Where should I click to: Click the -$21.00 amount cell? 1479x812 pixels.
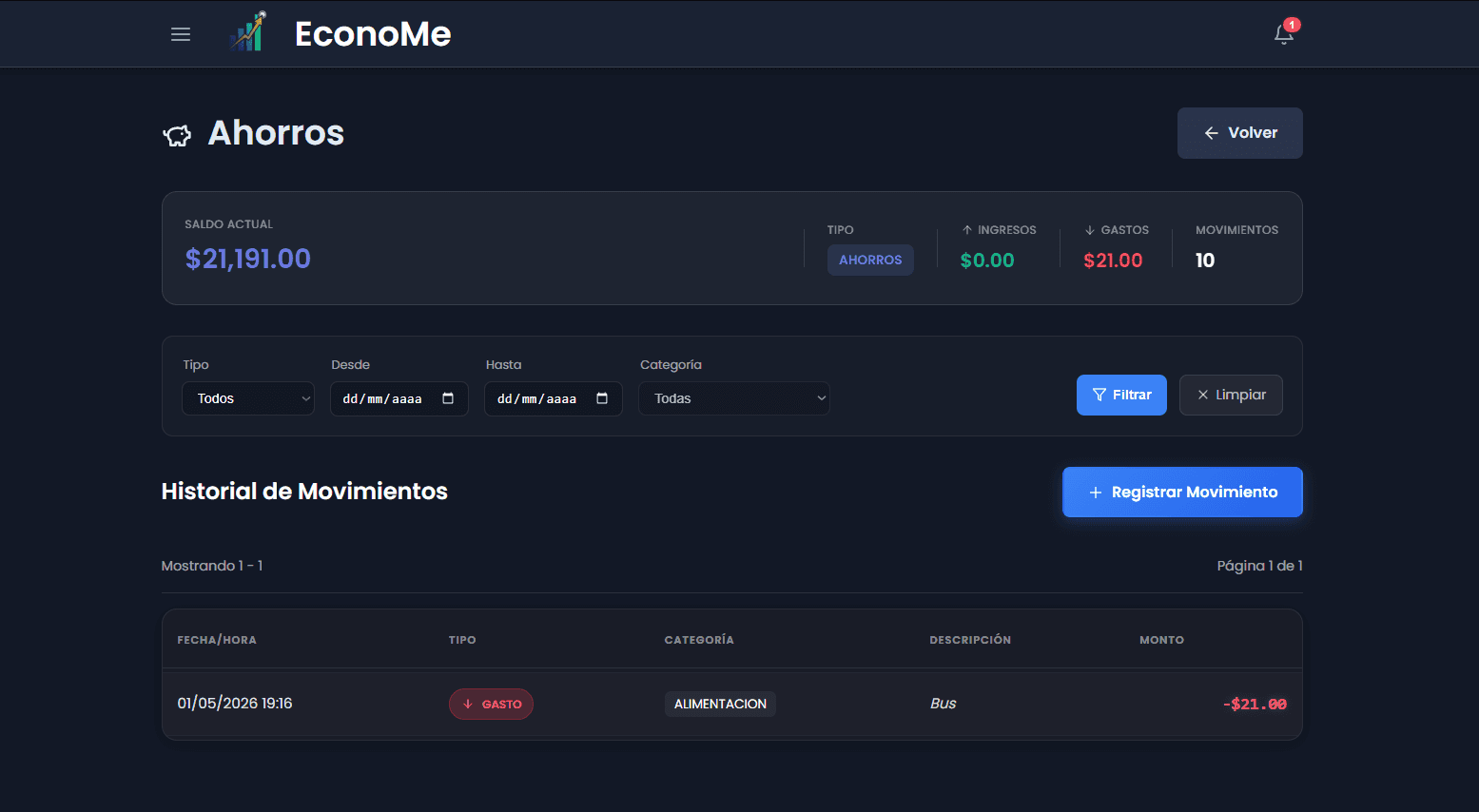(x=1255, y=705)
